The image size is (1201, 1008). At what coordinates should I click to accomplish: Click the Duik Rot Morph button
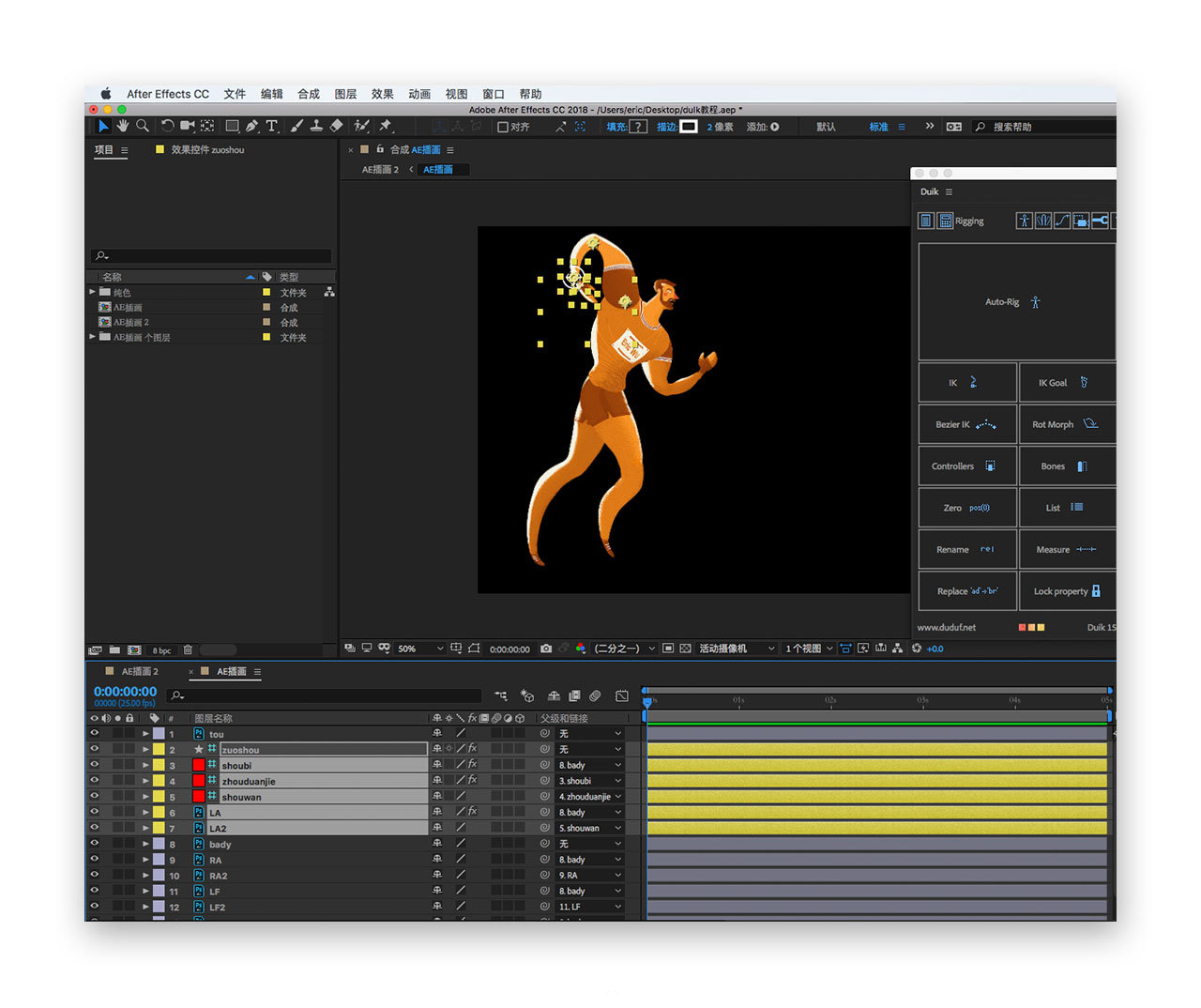[x=1067, y=424]
